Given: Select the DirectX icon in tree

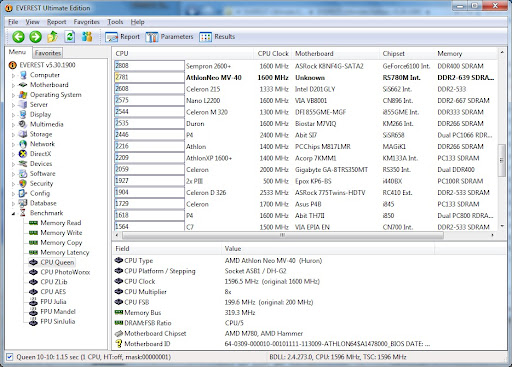Looking at the screenshot, I should (23, 154).
